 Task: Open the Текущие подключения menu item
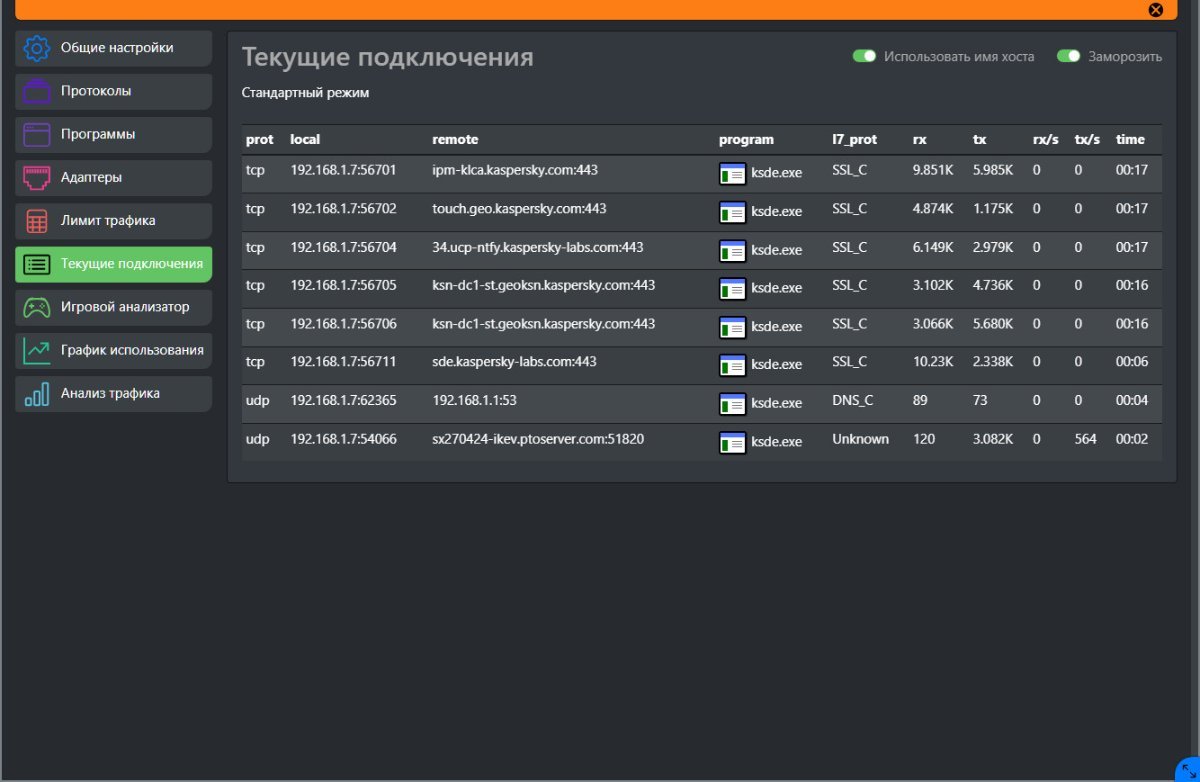pos(131,264)
